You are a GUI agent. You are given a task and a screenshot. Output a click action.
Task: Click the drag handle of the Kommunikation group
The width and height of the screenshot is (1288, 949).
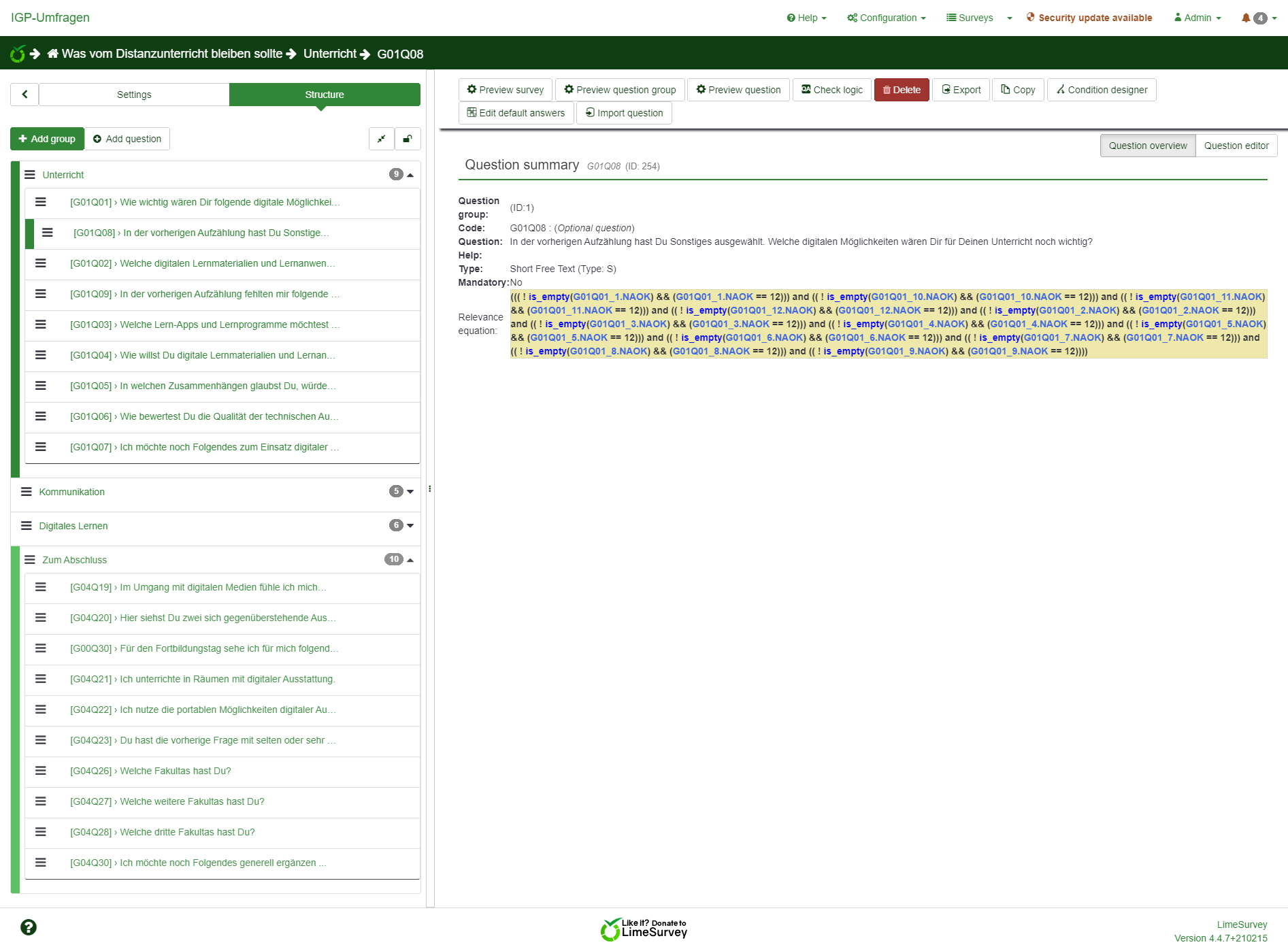(27, 492)
